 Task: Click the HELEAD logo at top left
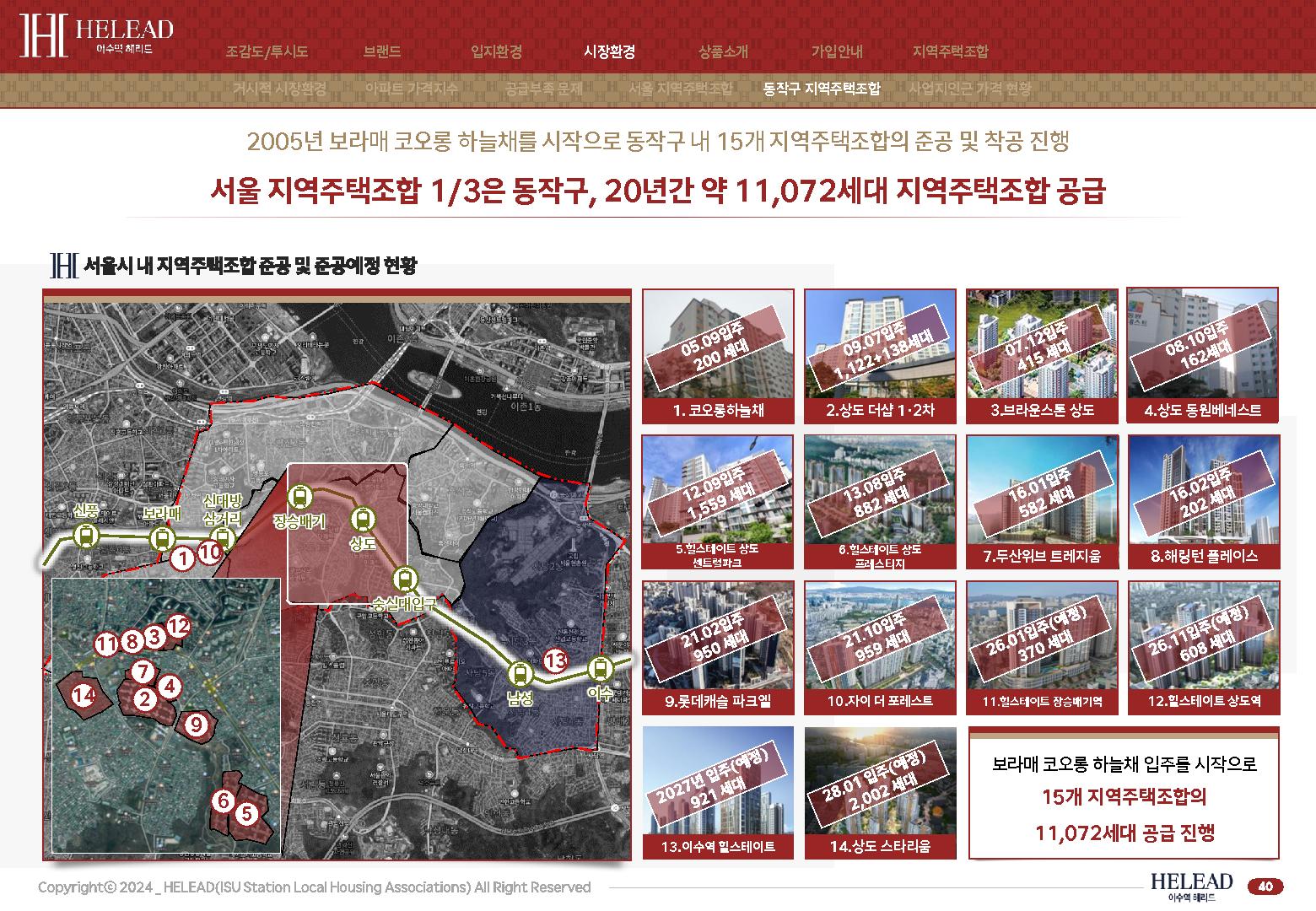pyautogui.click(x=96, y=35)
